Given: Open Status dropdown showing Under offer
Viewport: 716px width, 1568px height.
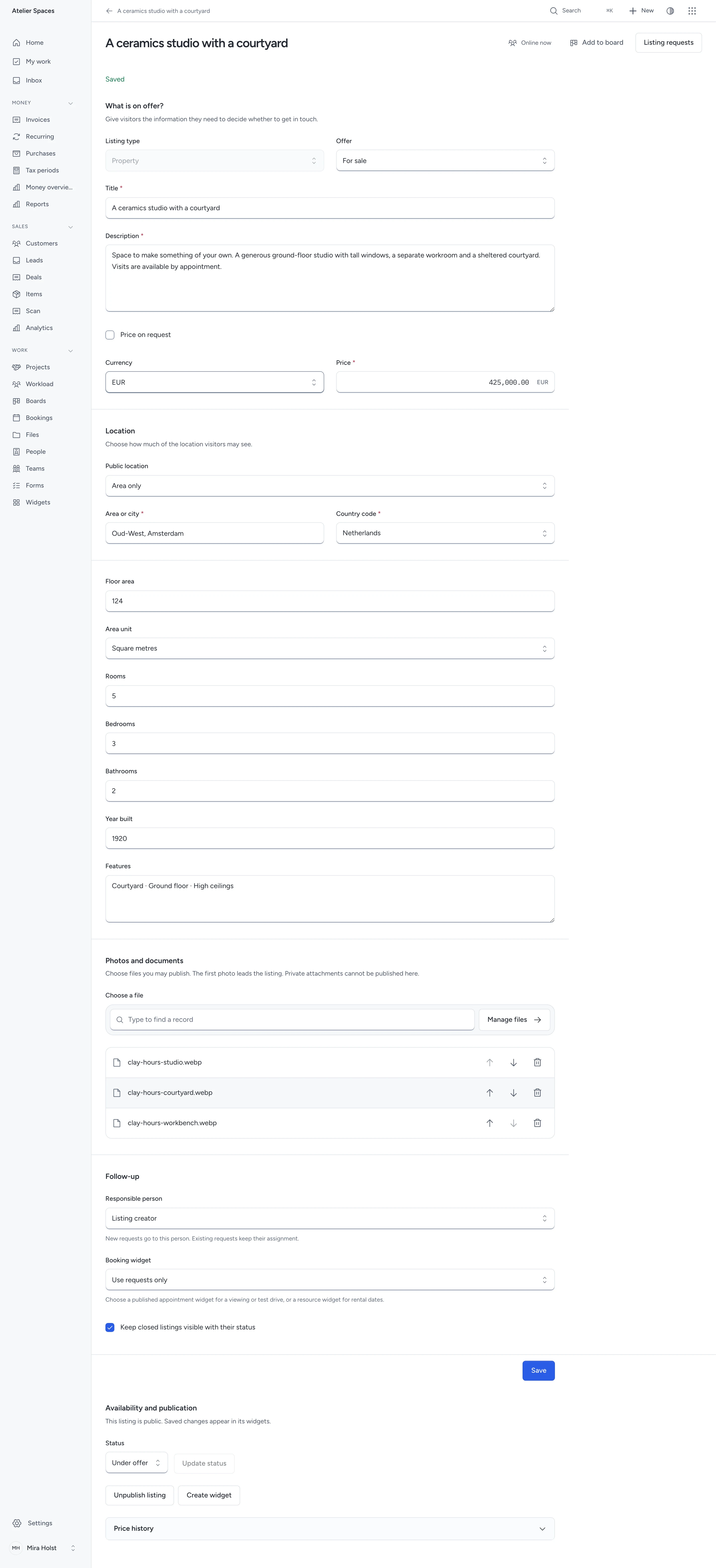Looking at the screenshot, I should [136, 1463].
